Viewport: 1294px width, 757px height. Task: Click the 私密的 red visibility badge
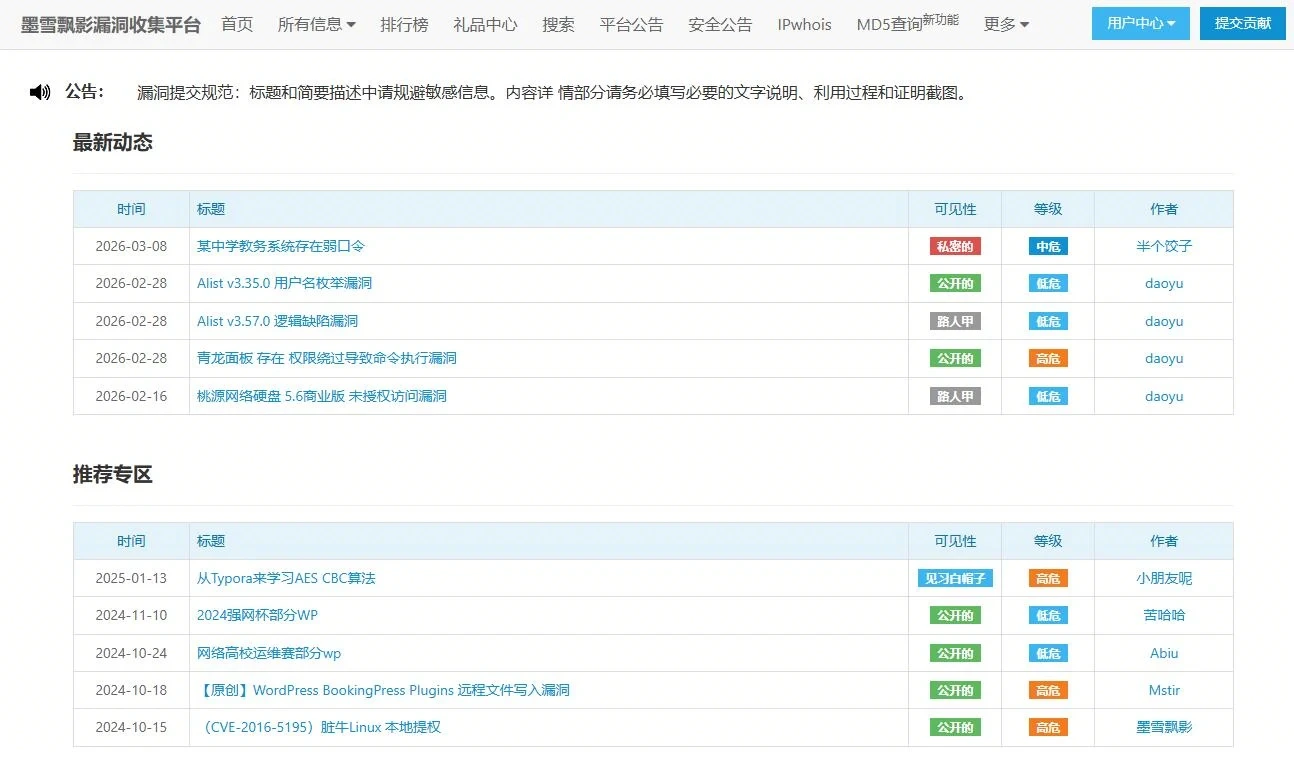(x=954, y=246)
